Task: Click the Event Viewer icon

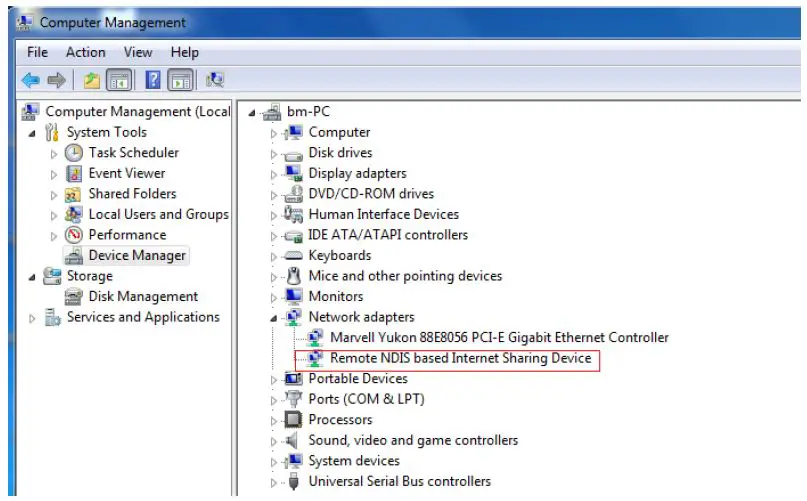Action: coord(74,174)
